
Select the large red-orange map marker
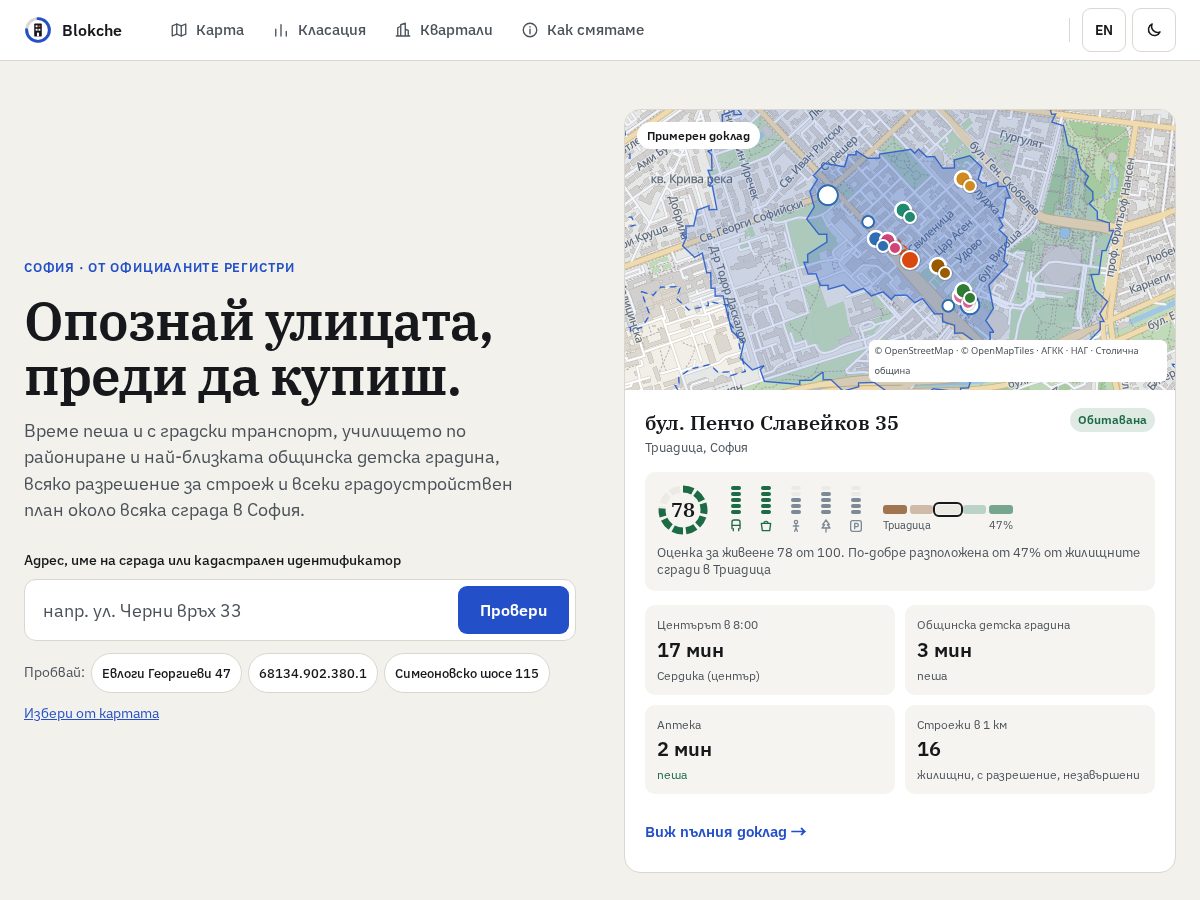coord(910,260)
